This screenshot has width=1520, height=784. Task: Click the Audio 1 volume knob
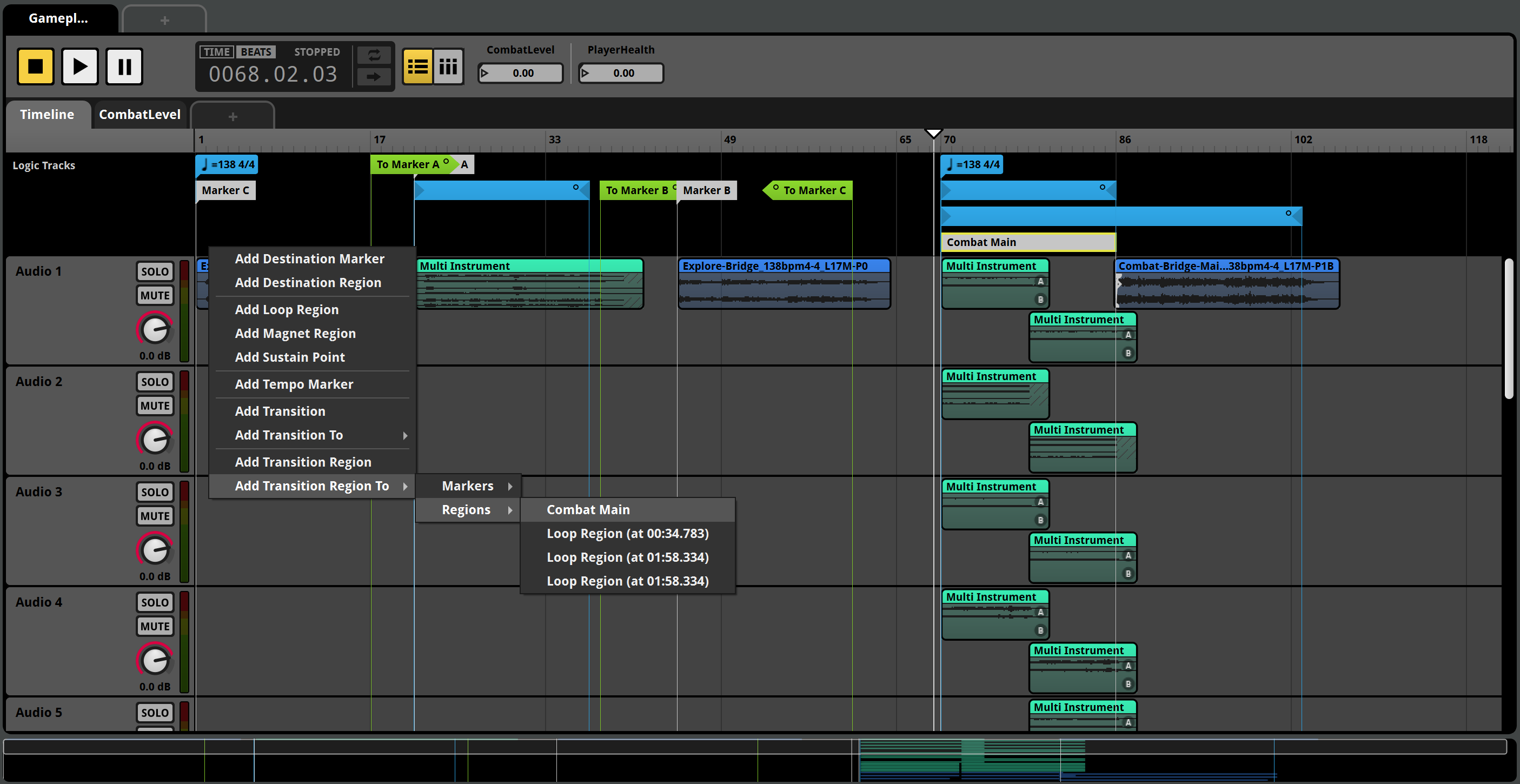coord(155,329)
